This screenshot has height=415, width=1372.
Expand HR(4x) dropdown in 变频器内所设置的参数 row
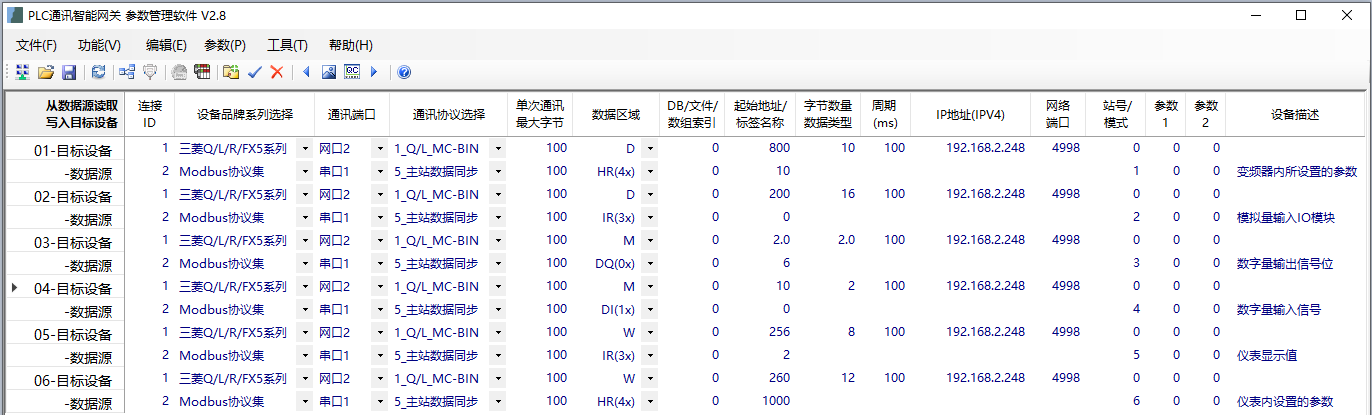(649, 171)
